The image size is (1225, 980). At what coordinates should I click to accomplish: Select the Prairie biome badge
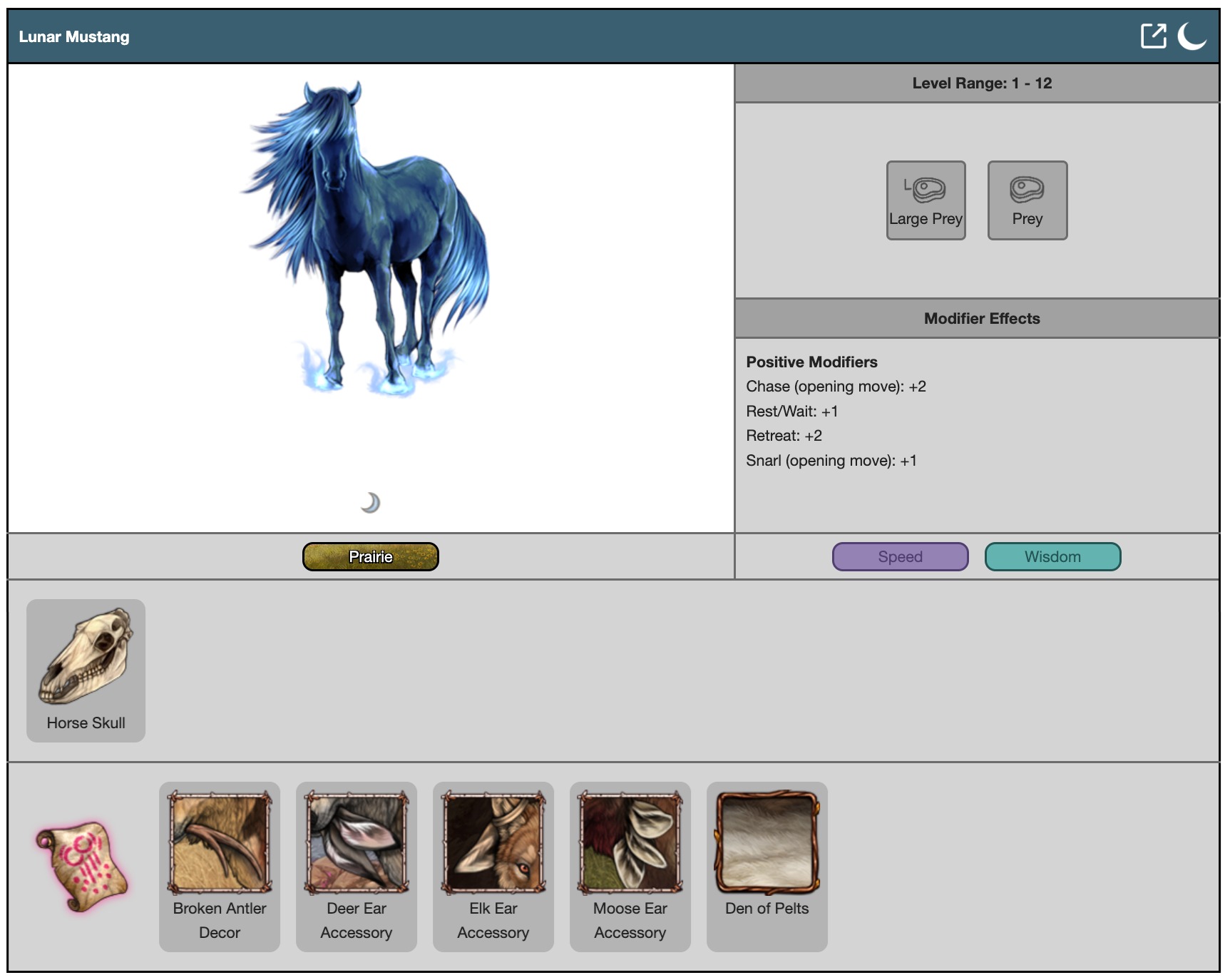[x=370, y=556]
